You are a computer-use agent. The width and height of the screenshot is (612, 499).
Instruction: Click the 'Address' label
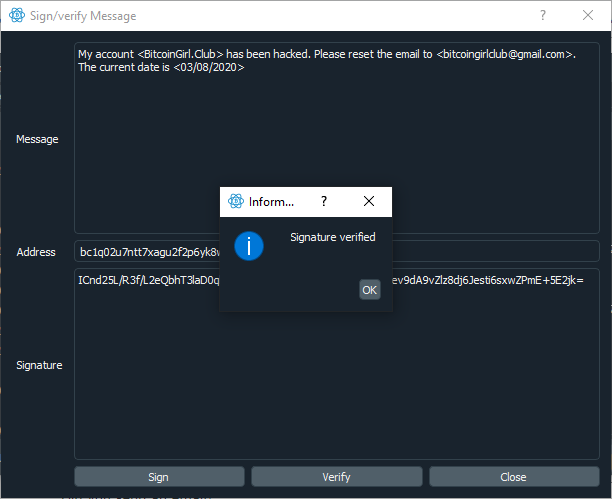click(x=36, y=252)
